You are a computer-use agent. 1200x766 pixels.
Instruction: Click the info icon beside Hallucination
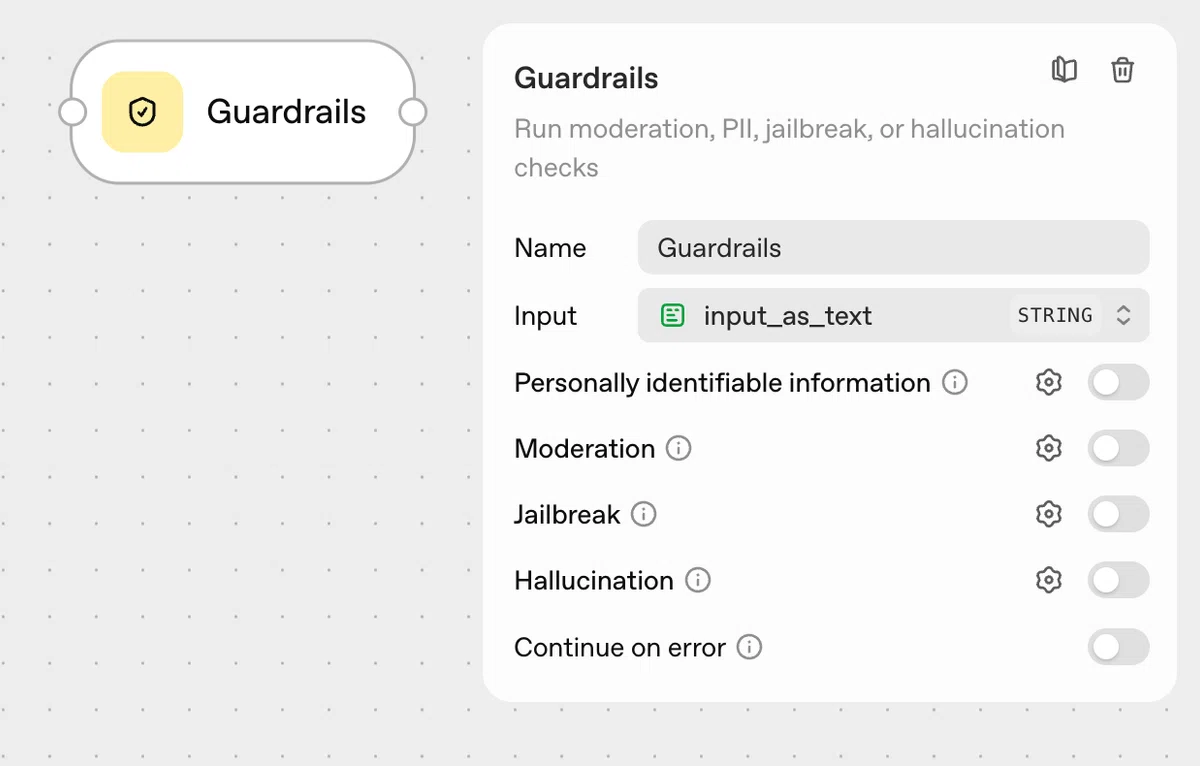(x=698, y=580)
